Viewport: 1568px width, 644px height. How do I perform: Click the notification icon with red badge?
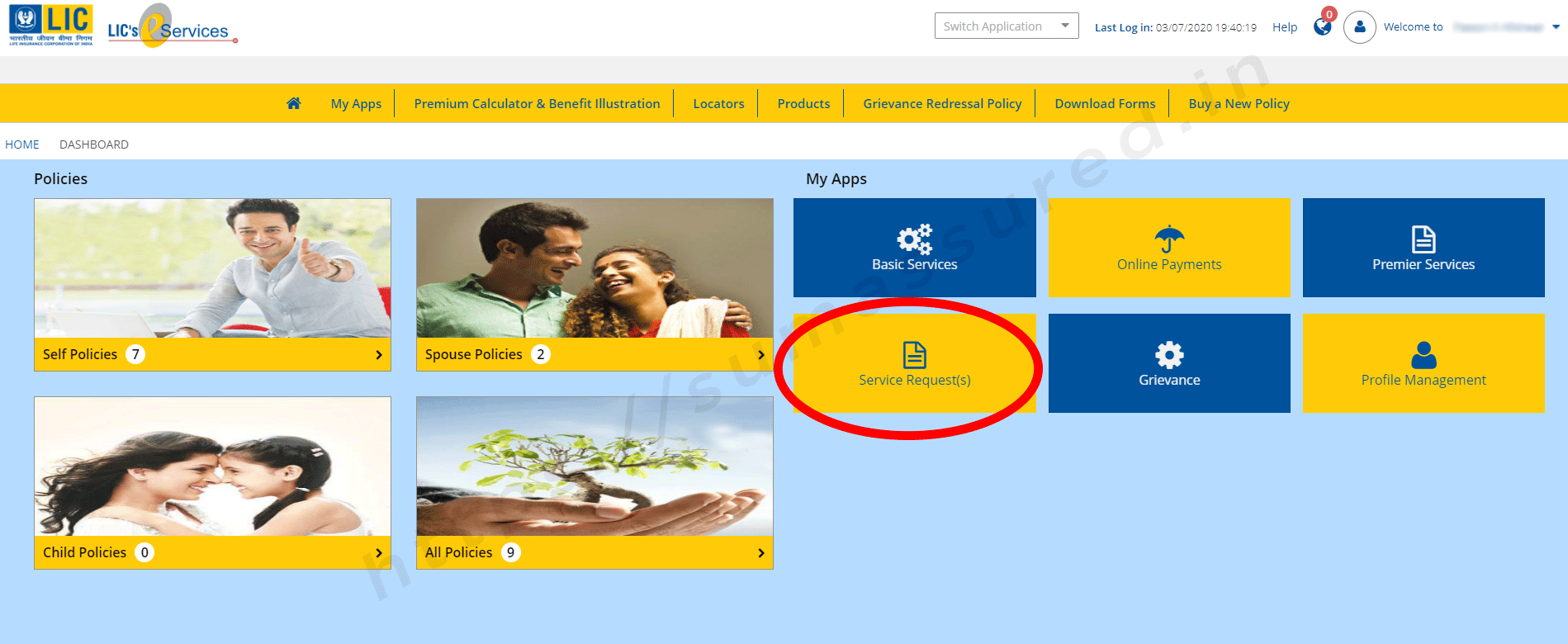[x=1323, y=26]
